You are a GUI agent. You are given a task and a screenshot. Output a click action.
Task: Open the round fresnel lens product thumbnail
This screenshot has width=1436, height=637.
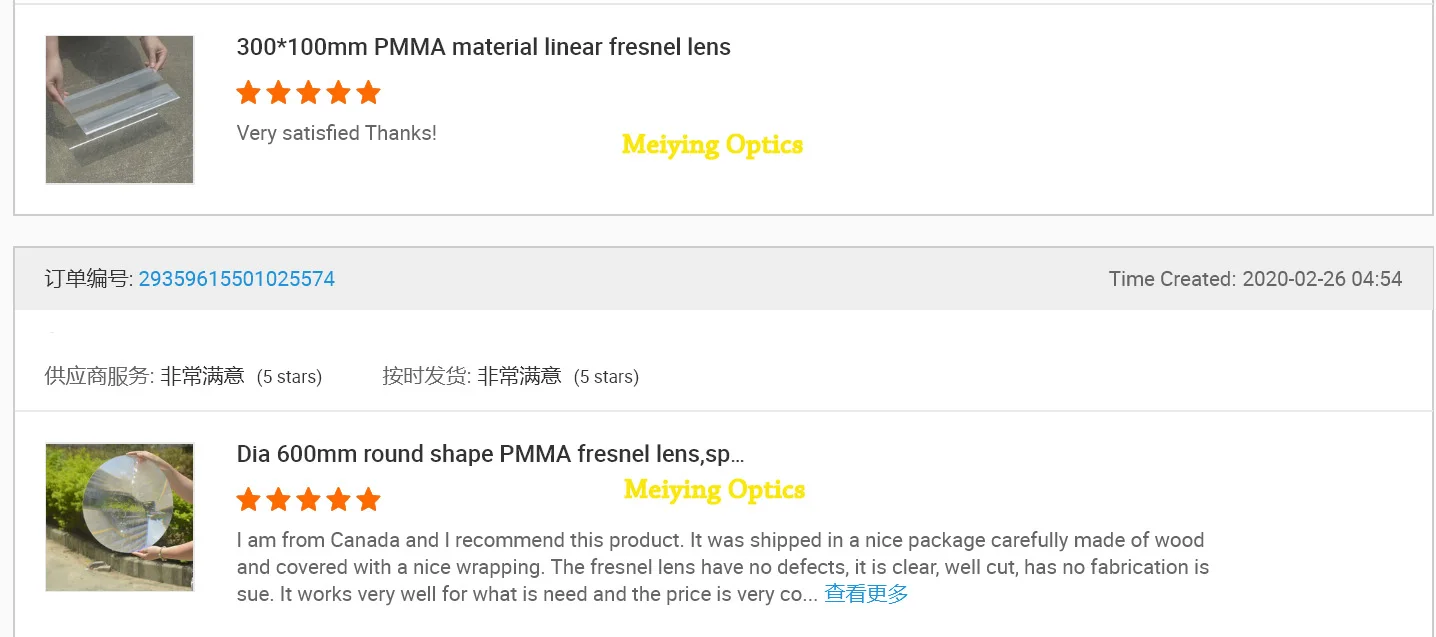119,517
